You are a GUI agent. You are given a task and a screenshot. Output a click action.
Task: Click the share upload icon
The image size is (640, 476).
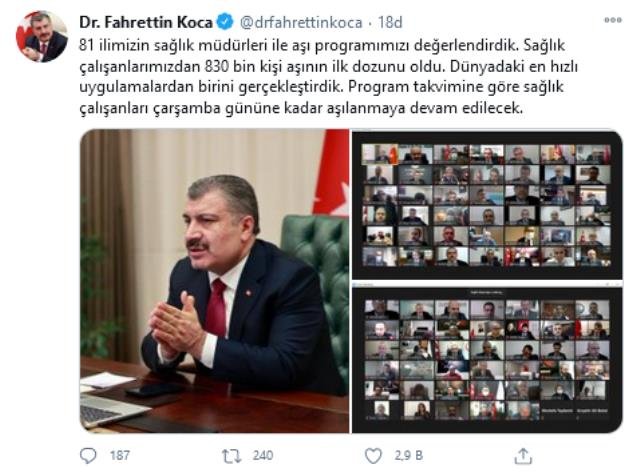[523, 456]
